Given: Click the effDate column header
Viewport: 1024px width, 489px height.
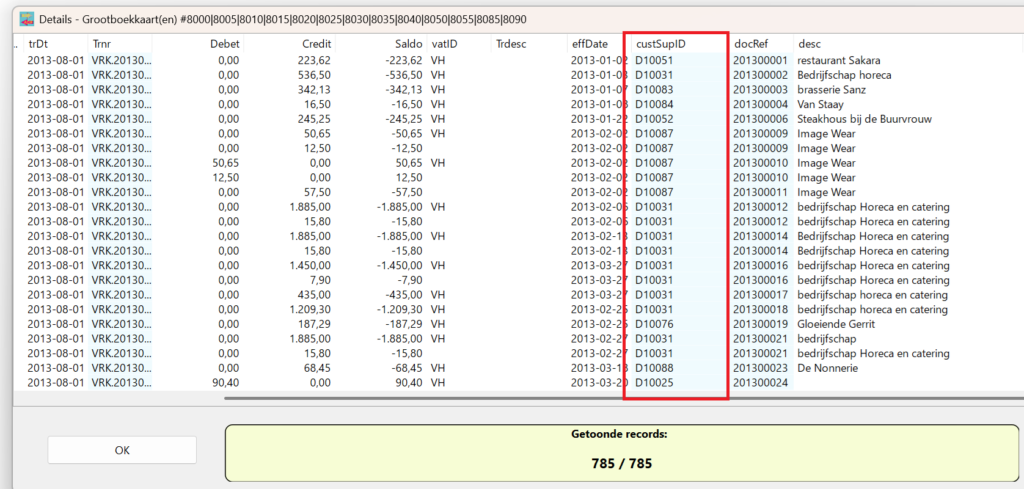Looking at the screenshot, I should point(589,44).
